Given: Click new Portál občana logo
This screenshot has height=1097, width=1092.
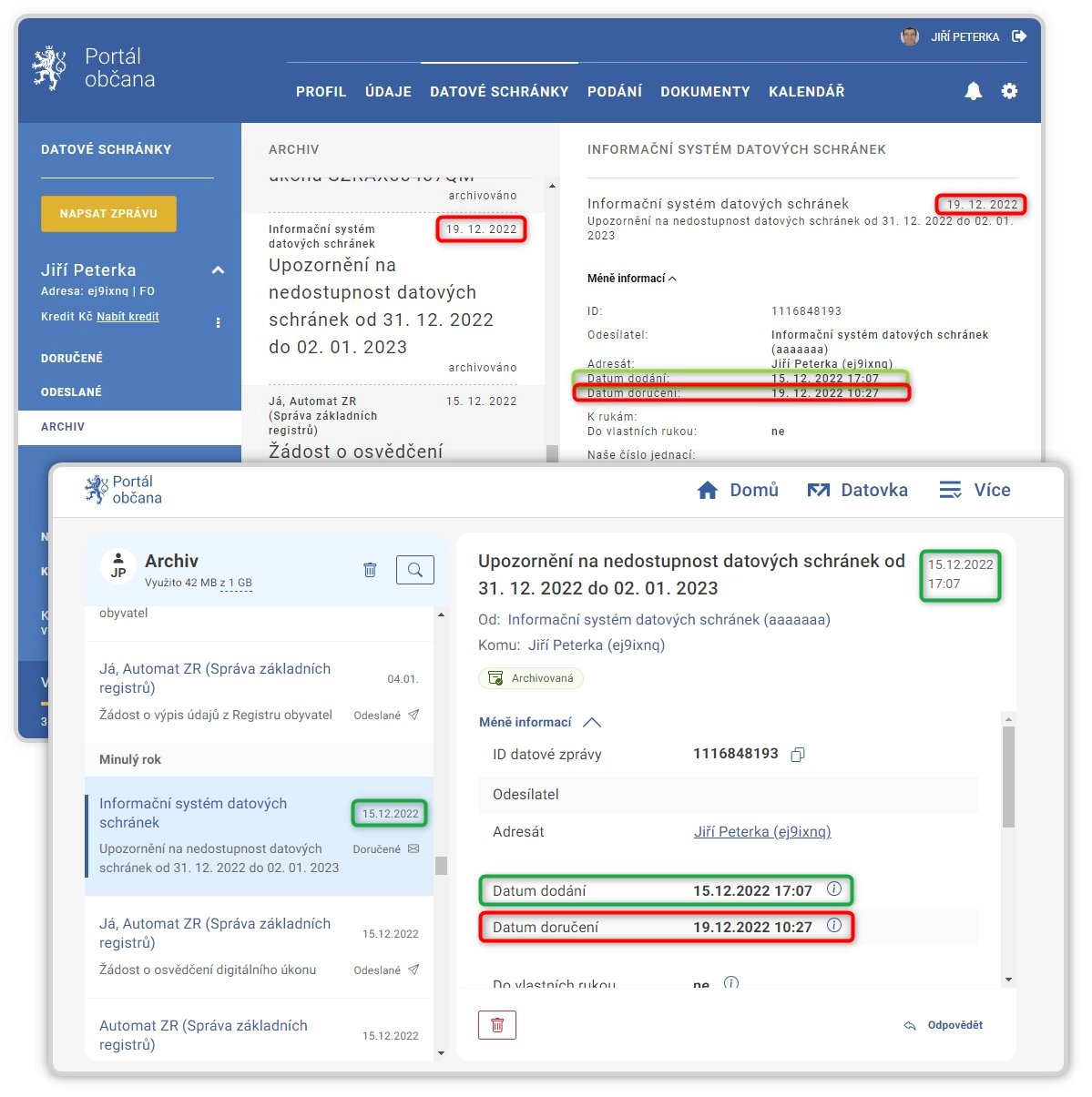Looking at the screenshot, I should pyautogui.click(x=123, y=490).
